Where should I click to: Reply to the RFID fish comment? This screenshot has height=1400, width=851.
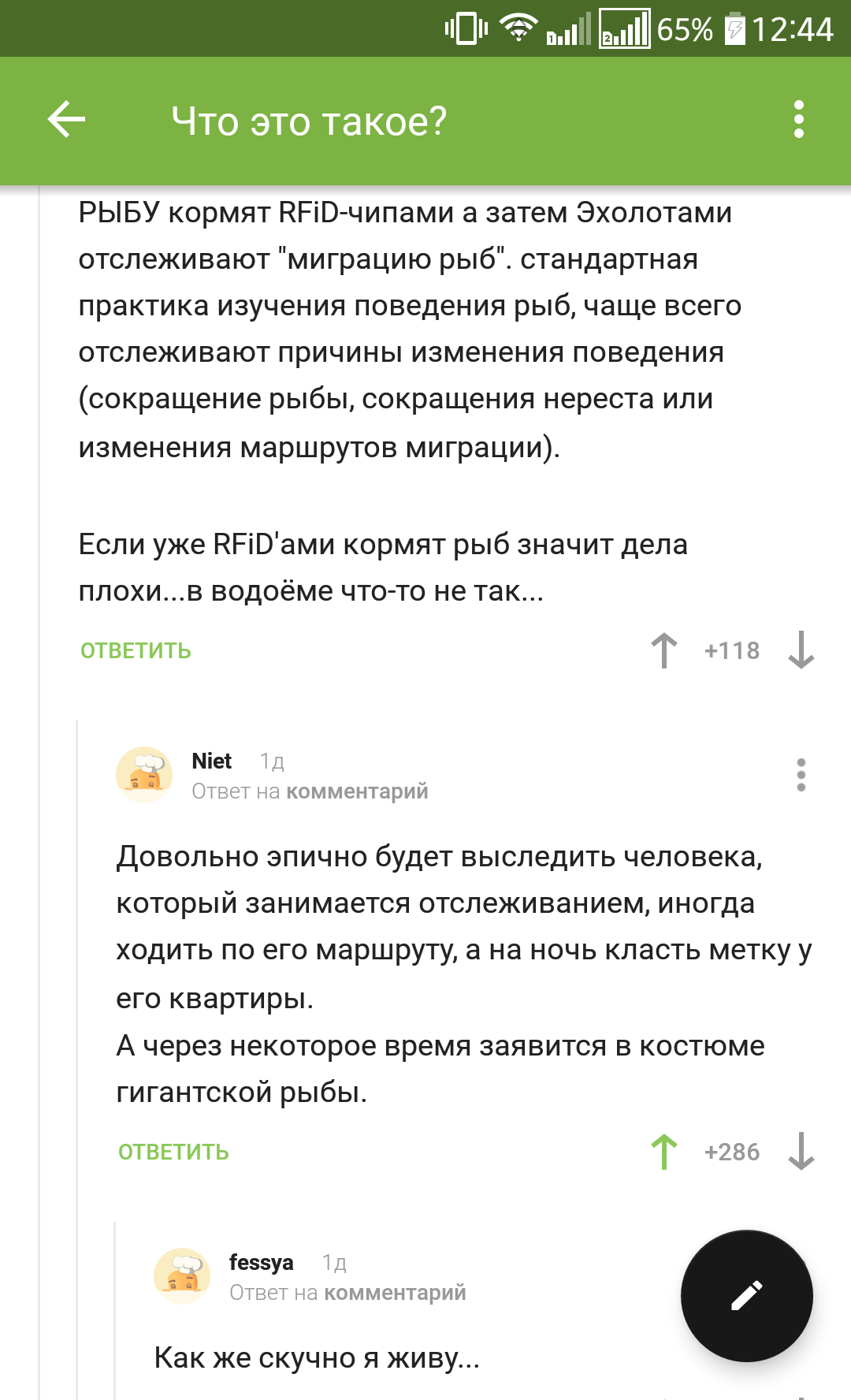tap(136, 650)
